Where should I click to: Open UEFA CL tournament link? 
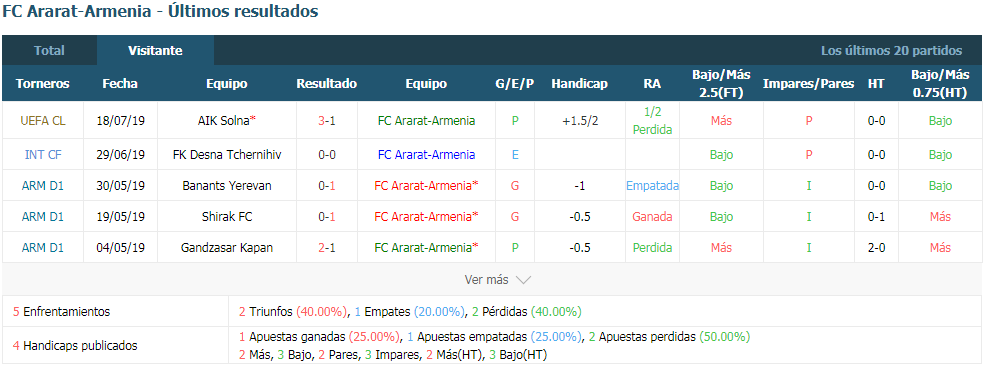point(43,121)
